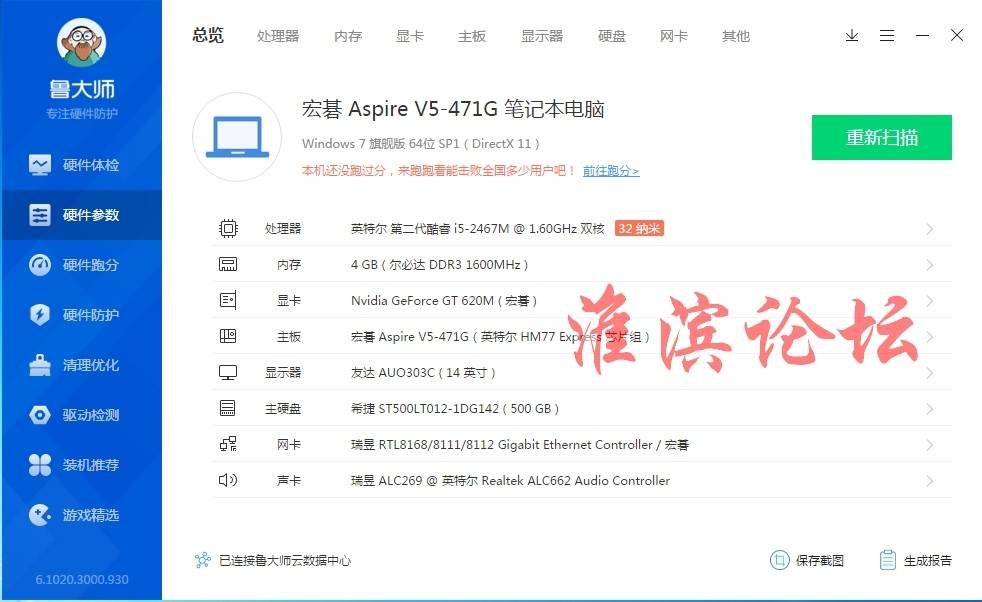
Task: Click the laptop computer image
Action: 237,137
